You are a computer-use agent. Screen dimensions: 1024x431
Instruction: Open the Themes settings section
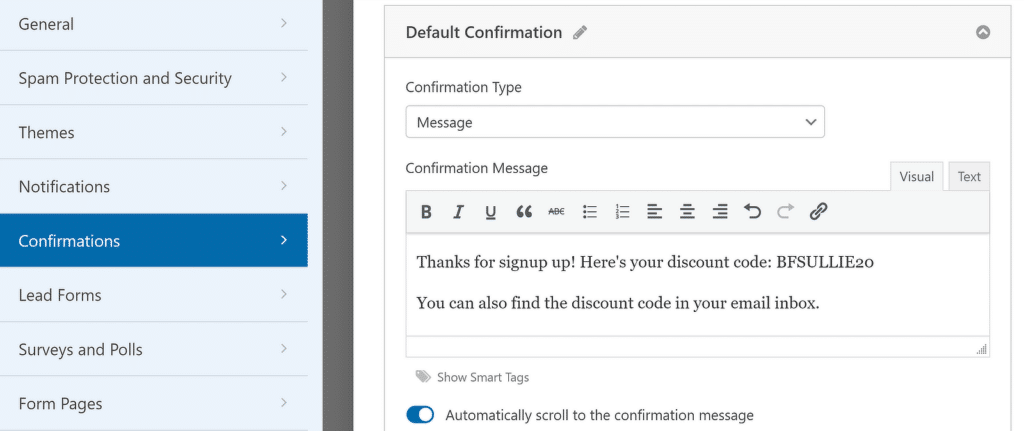[x=153, y=133]
